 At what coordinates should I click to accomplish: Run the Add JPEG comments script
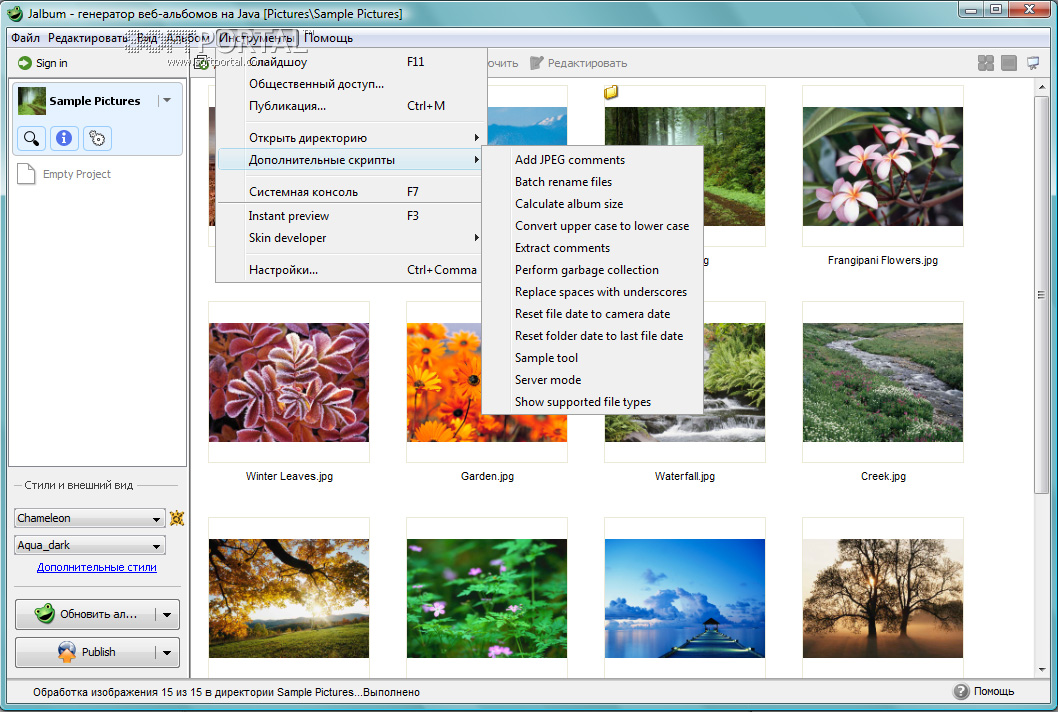(x=592, y=160)
